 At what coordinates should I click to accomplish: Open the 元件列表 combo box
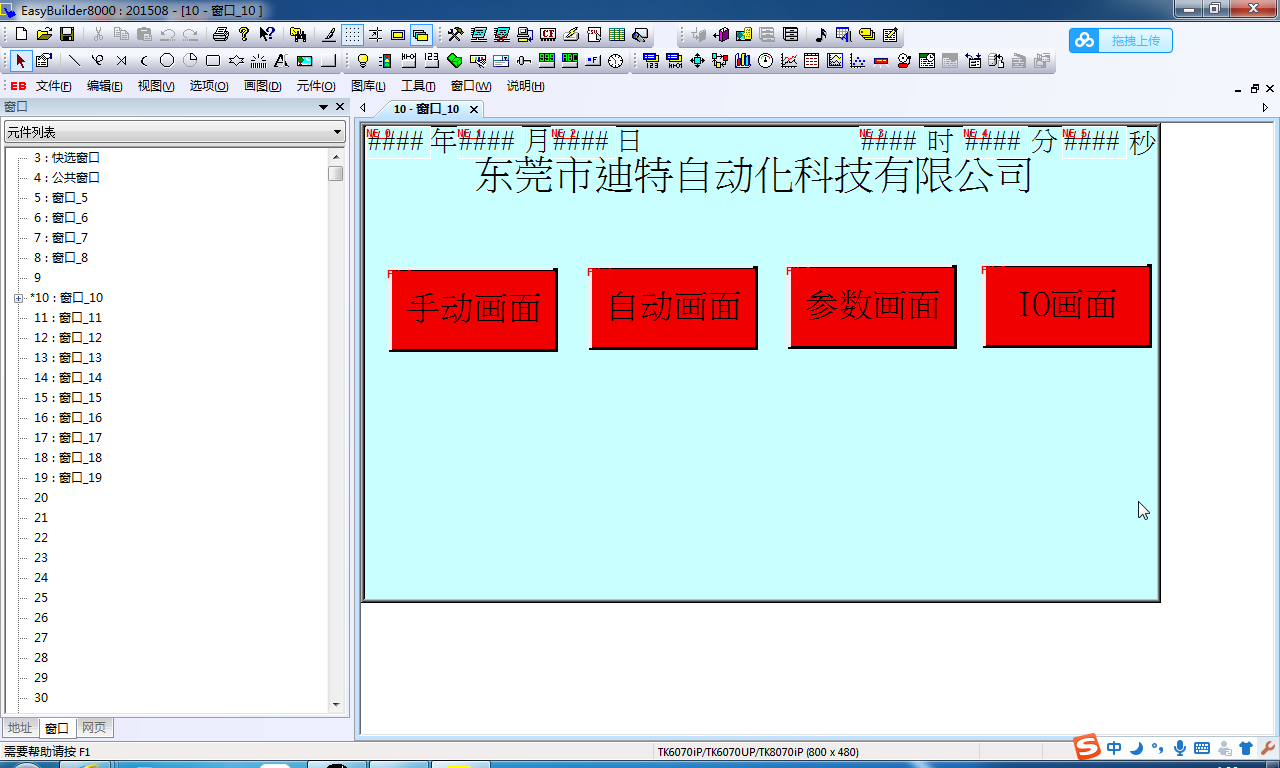point(174,132)
